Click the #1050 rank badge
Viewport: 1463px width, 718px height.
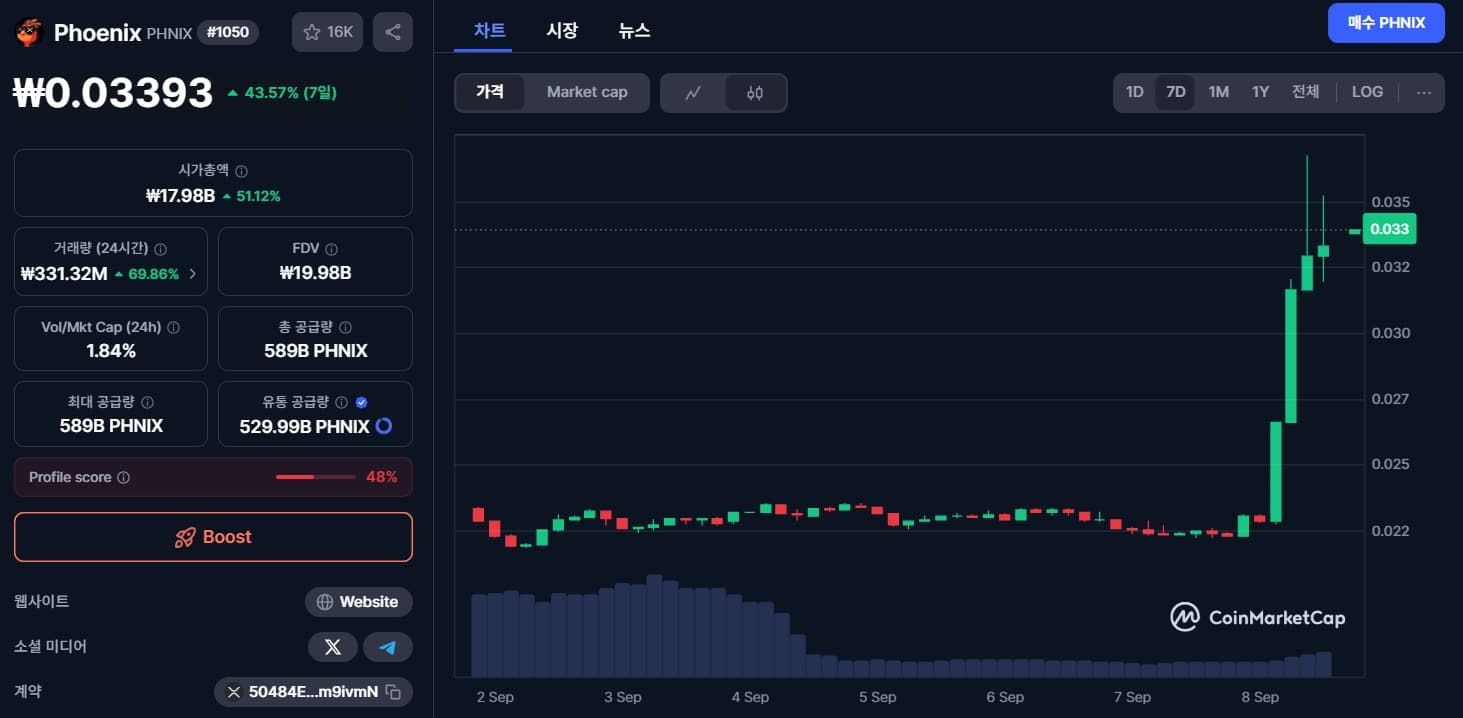tap(228, 32)
